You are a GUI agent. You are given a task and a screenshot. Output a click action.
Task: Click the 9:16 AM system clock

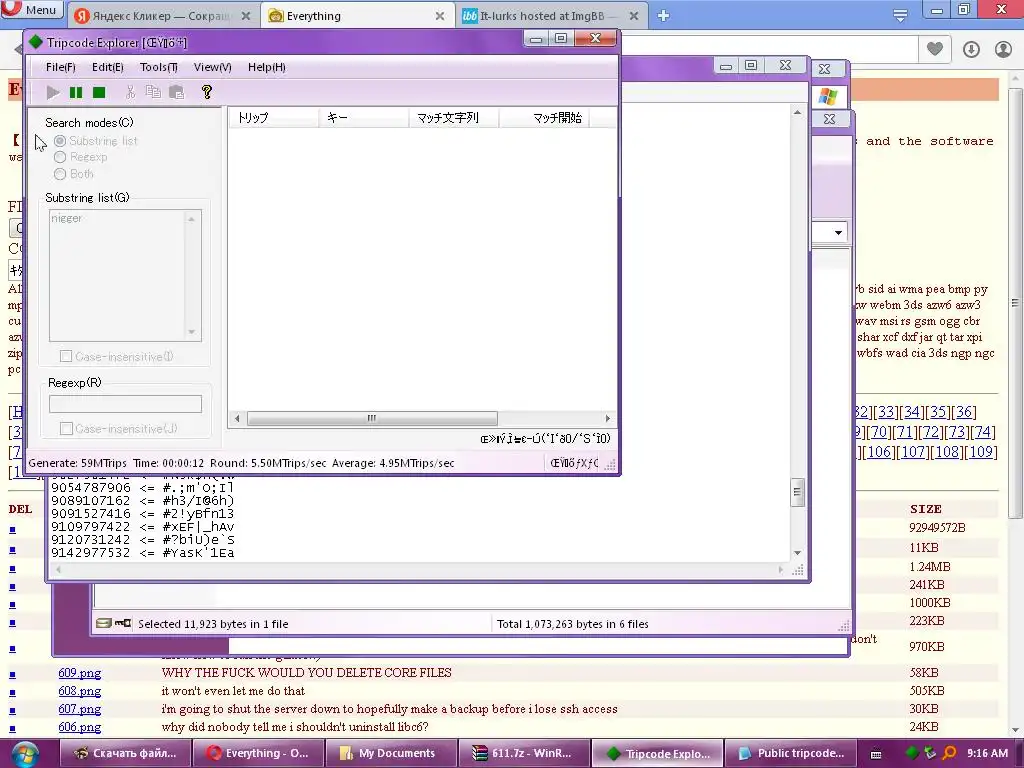(x=987, y=753)
